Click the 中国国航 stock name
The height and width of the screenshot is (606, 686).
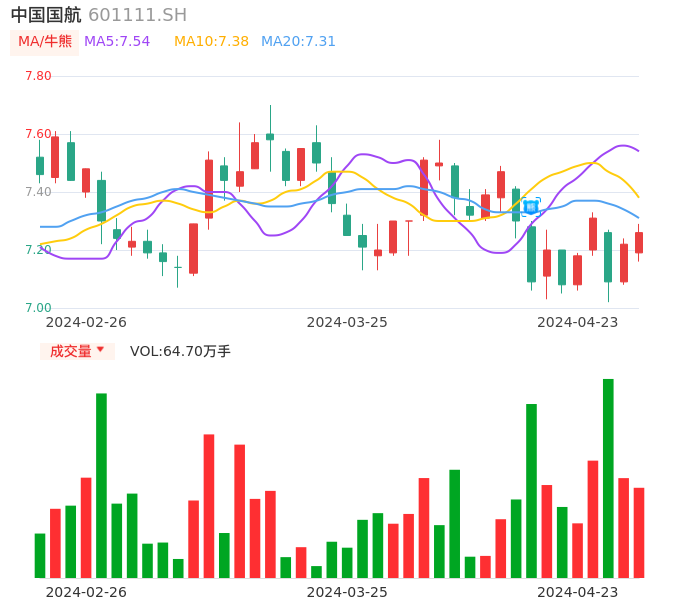(x=46, y=15)
